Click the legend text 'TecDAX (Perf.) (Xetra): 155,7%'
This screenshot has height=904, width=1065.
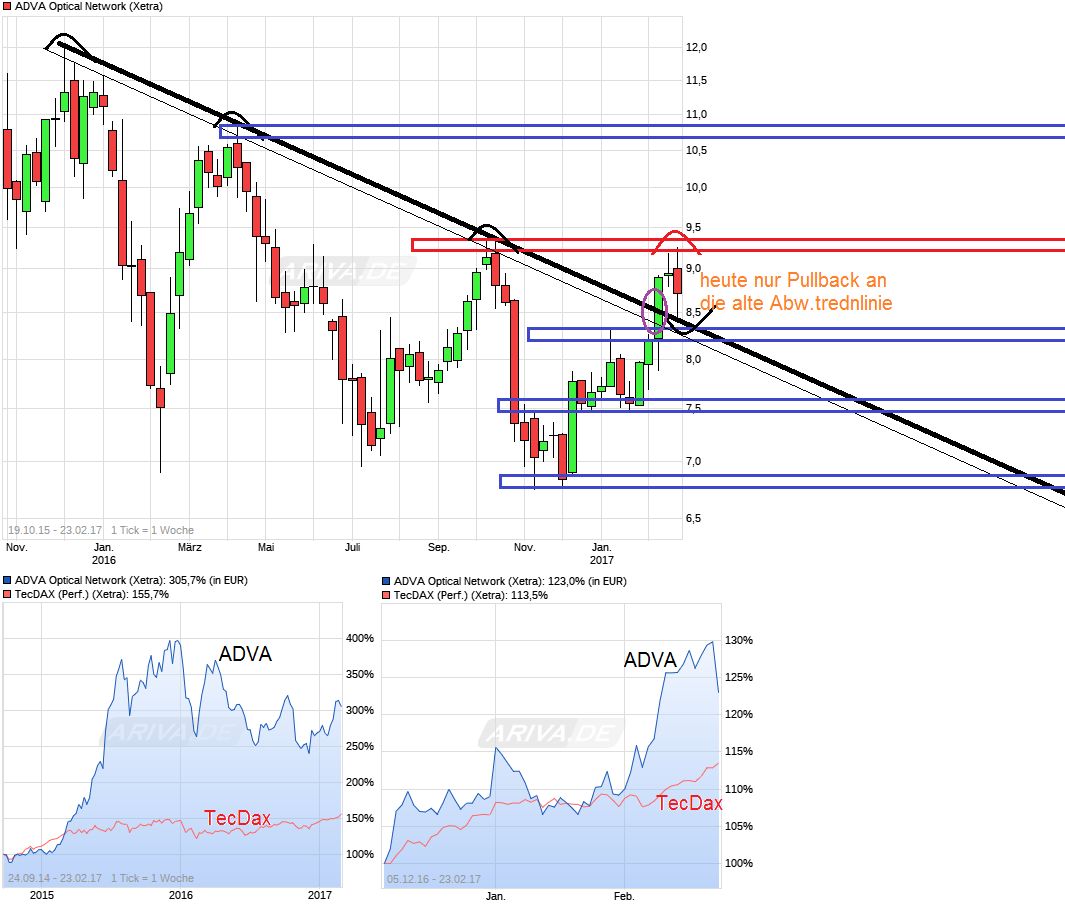tap(92, 594)
